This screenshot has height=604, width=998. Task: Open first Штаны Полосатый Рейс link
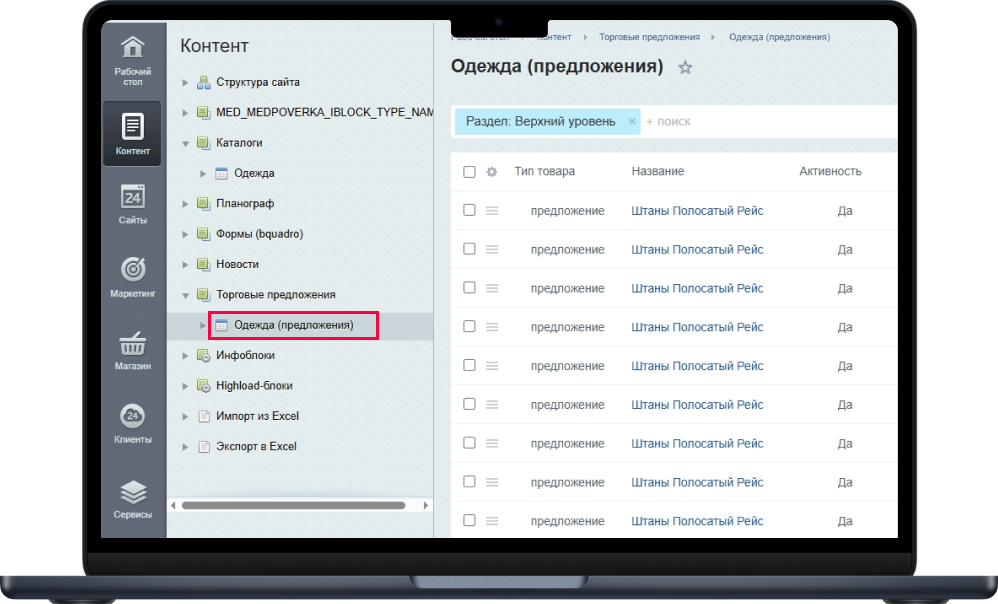[x=697, y=211]
